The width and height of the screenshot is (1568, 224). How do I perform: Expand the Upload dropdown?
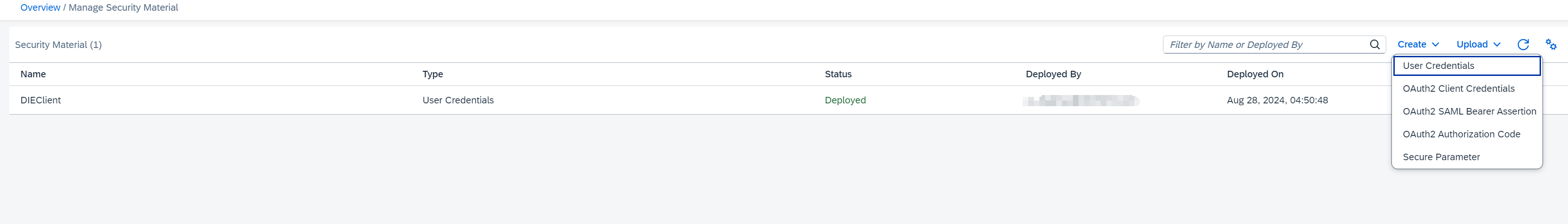pos(1478,44)
